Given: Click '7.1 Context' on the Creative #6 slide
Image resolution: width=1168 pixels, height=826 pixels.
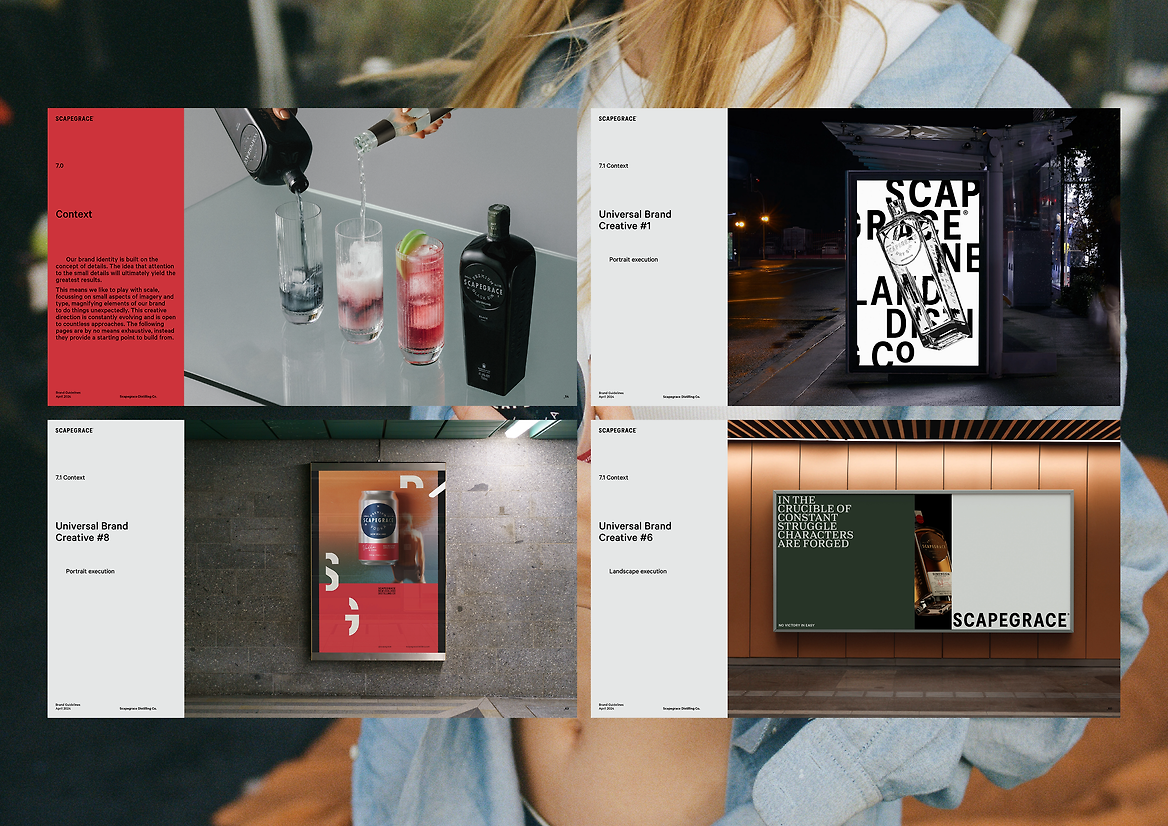Looking at the screenshot, I should (613, 478).
